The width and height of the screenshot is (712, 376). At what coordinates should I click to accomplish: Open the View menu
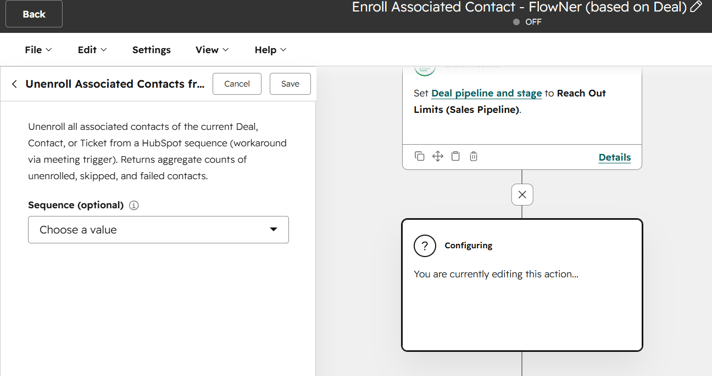point(212,49)
